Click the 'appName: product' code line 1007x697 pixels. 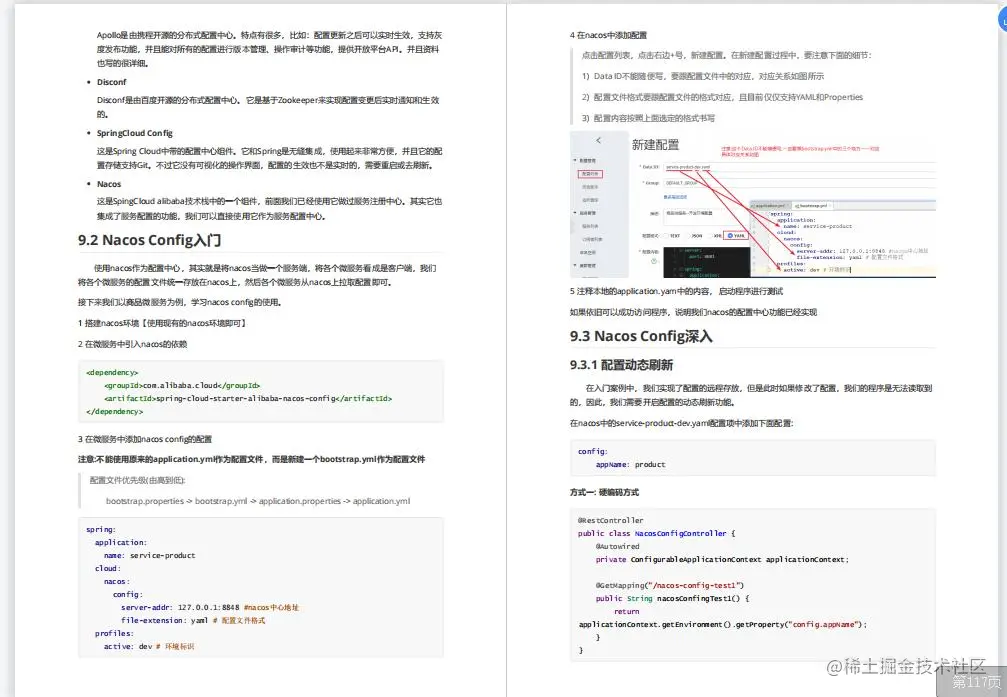point(631,464)
